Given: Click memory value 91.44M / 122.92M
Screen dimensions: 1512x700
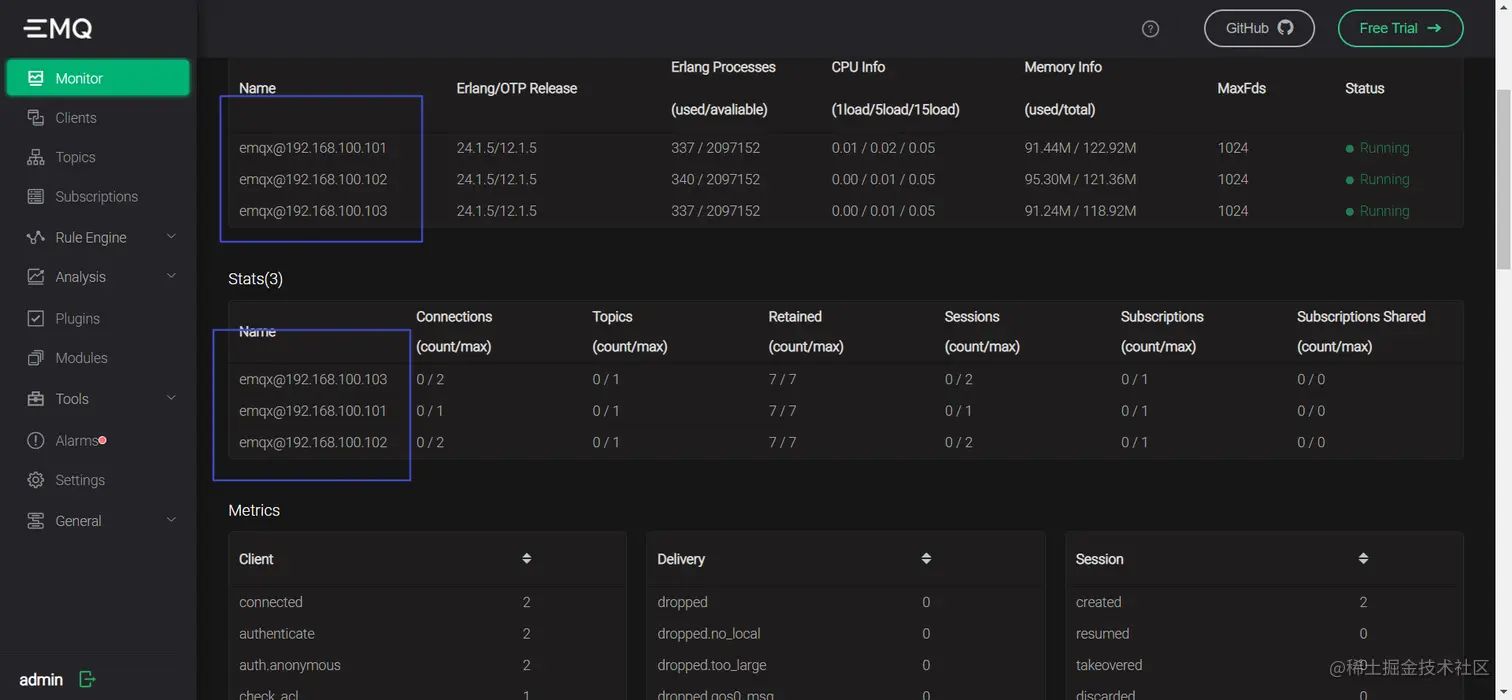Looking at the screenshot, I should tap(1080, 148).
